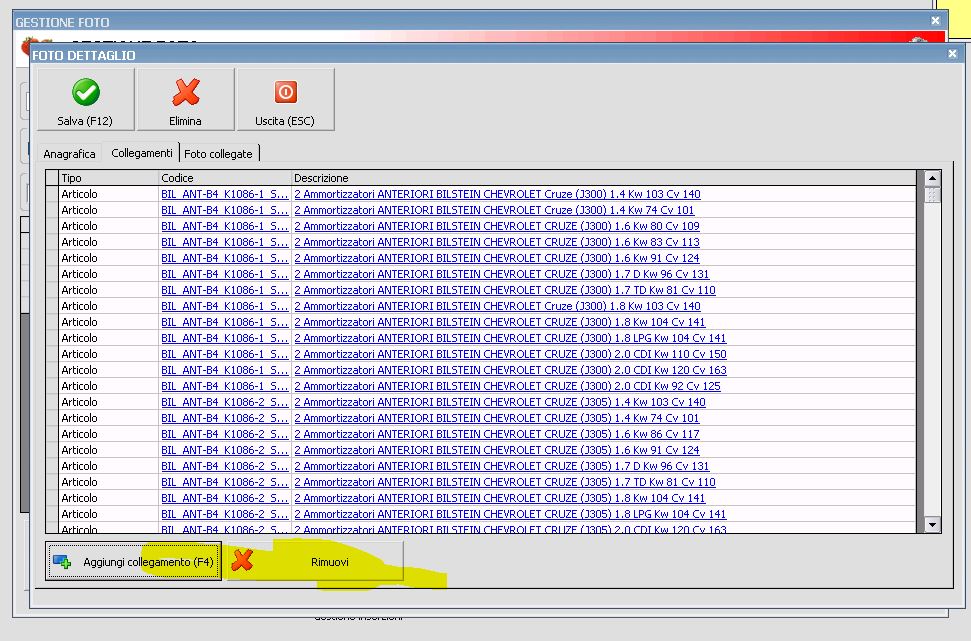
Task: Open link CRUZE (J300) 2.0 CDI Kw 120 Cv 163
Action: [x=510, y=370]
